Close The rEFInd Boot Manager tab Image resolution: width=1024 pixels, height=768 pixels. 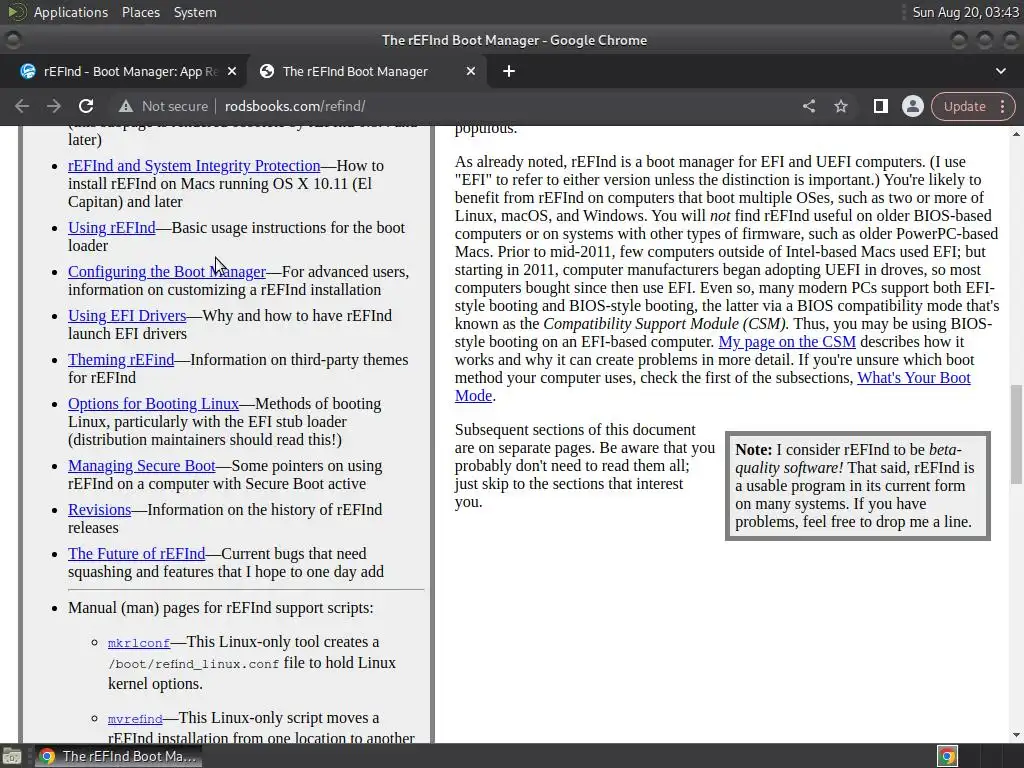(x=470, y=71)
